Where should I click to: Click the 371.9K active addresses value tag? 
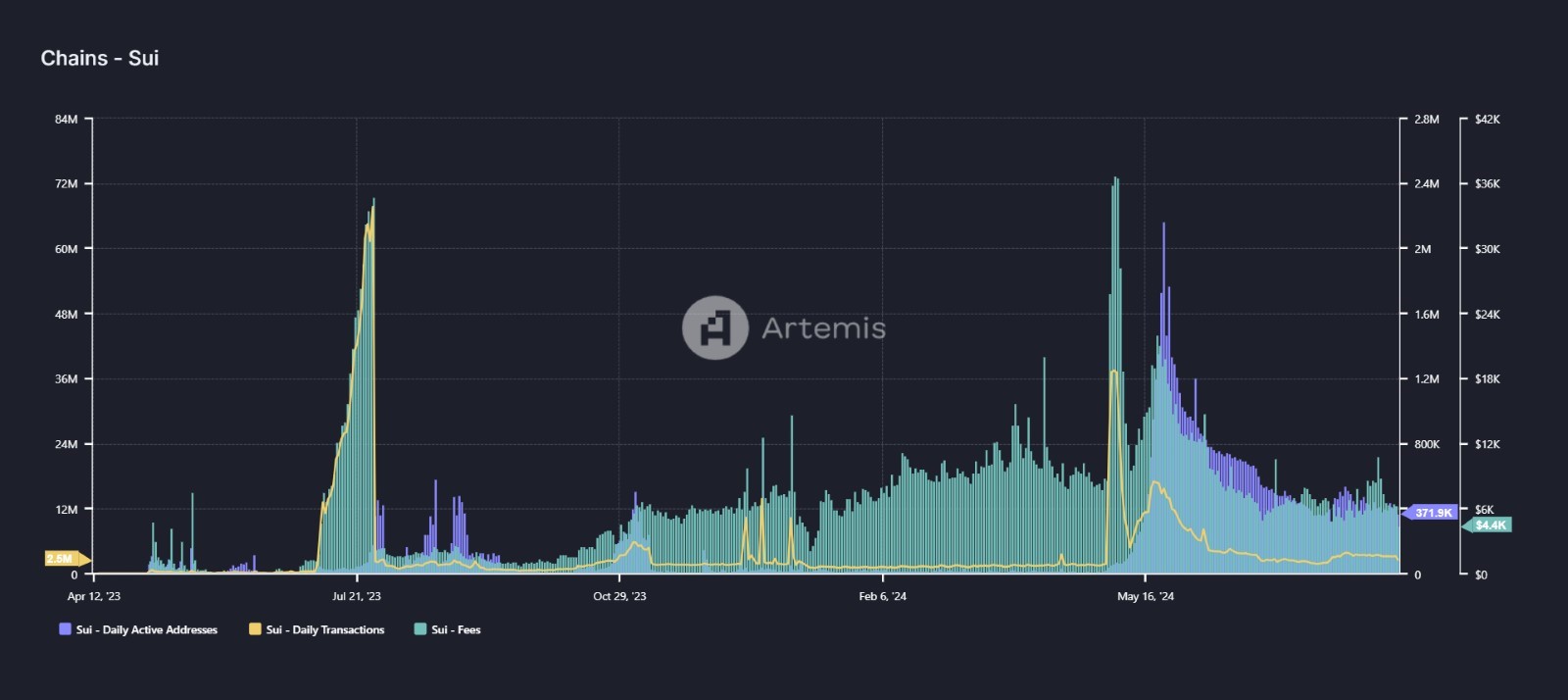pos(1431,513)
